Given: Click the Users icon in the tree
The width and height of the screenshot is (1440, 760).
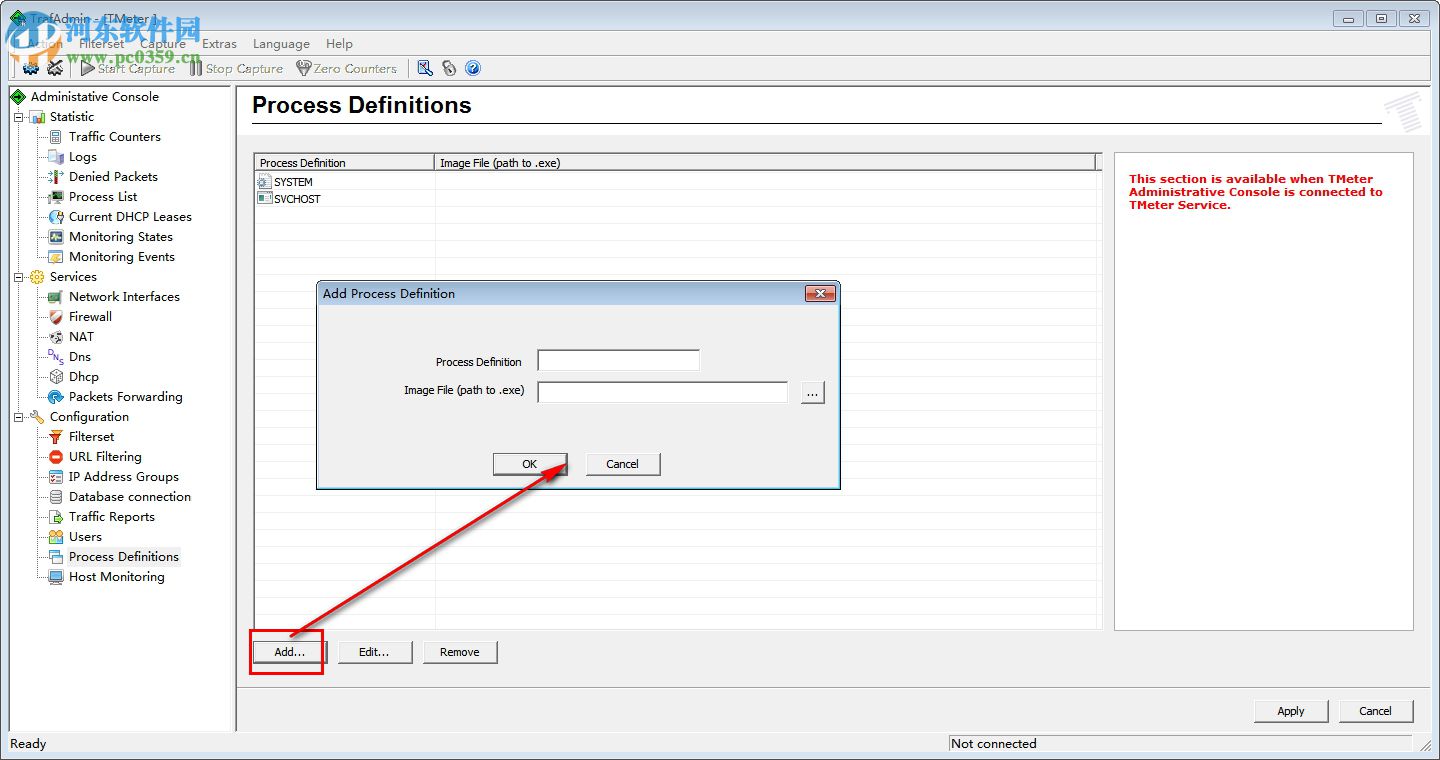Looking at the screenshot, I should [x=56, y=537].
